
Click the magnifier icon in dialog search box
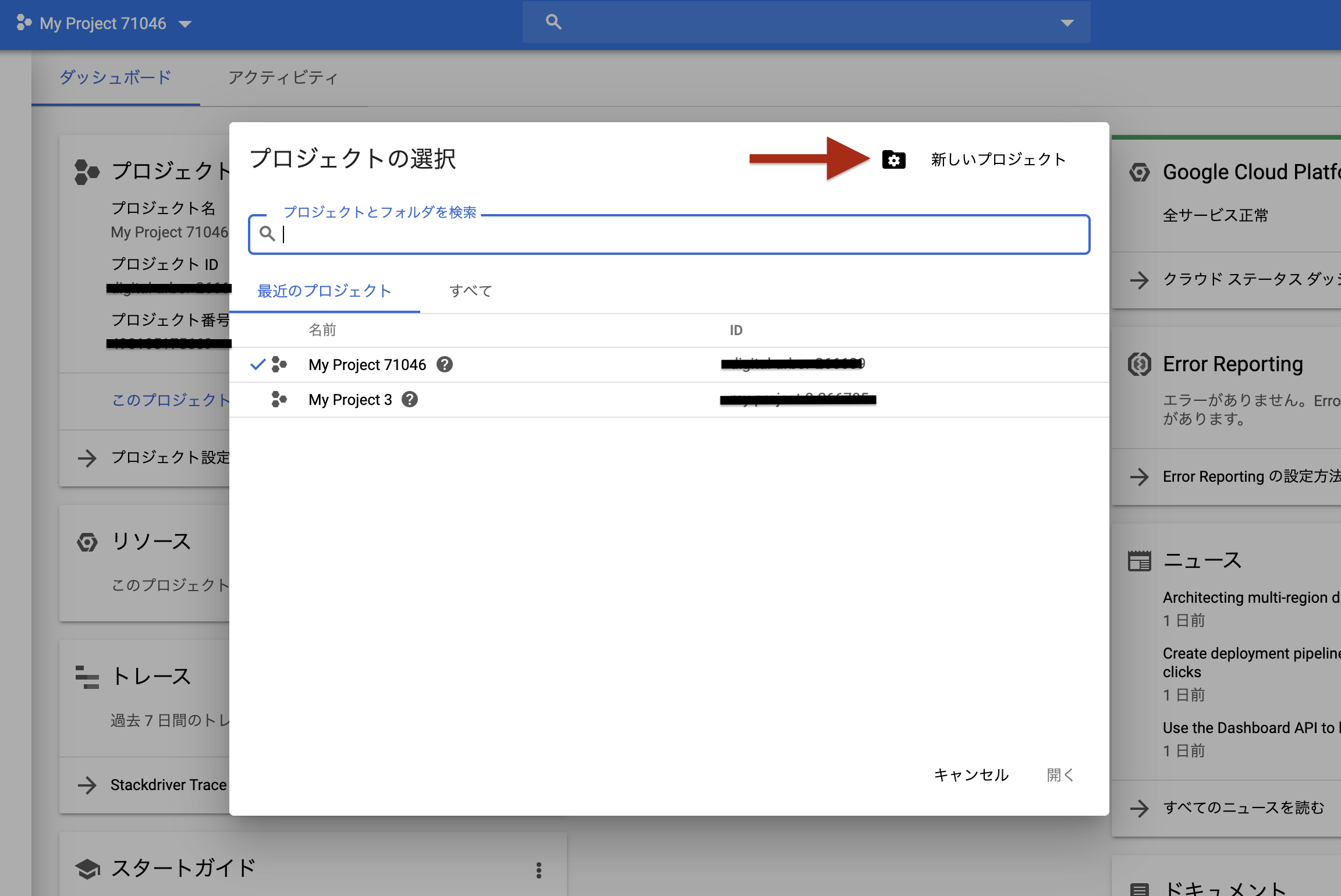pos(267,234)
